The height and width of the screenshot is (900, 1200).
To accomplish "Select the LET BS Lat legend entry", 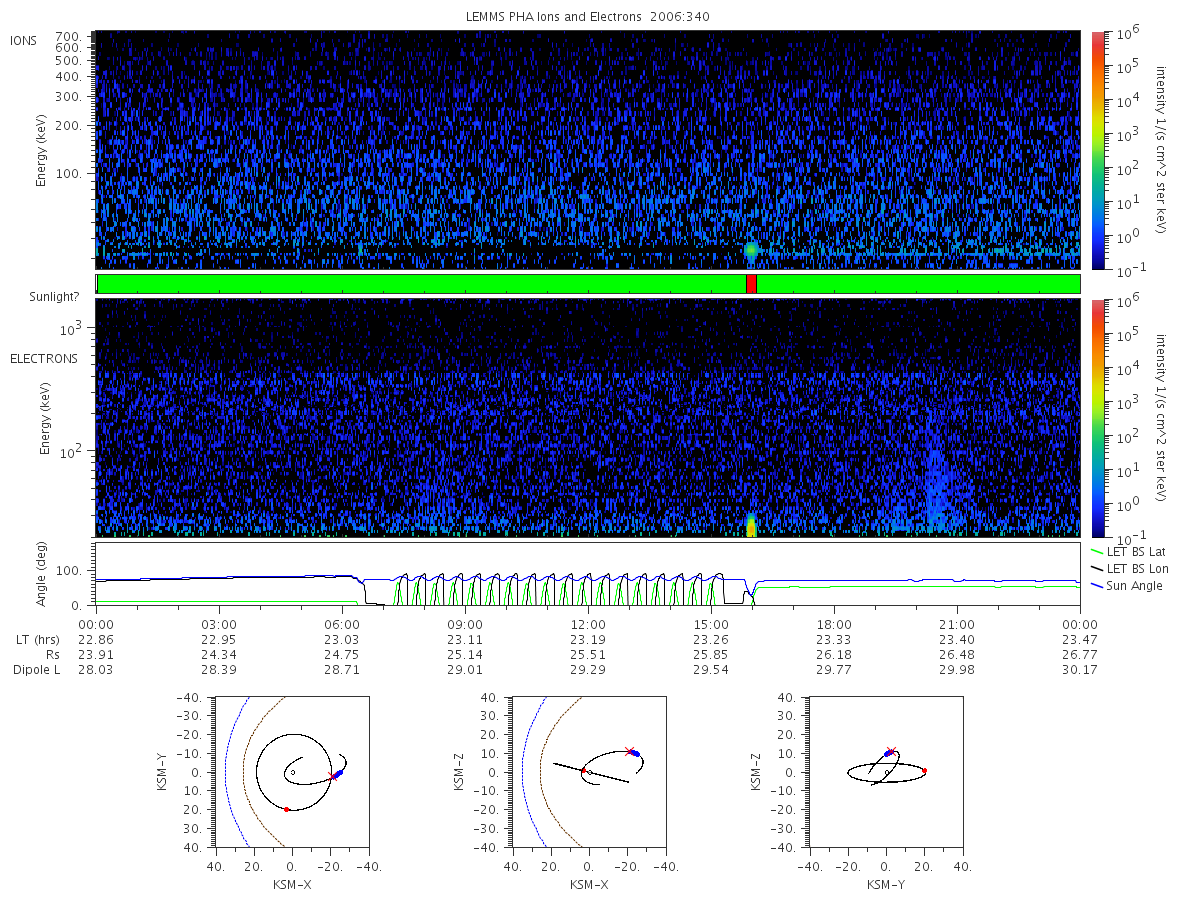I will click(x=1129, y=552).
